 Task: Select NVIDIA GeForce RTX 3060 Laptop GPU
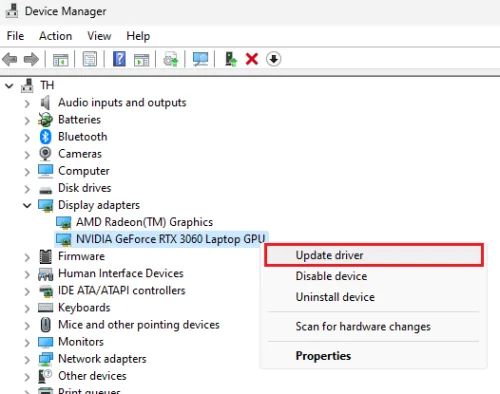click(171, 239)
